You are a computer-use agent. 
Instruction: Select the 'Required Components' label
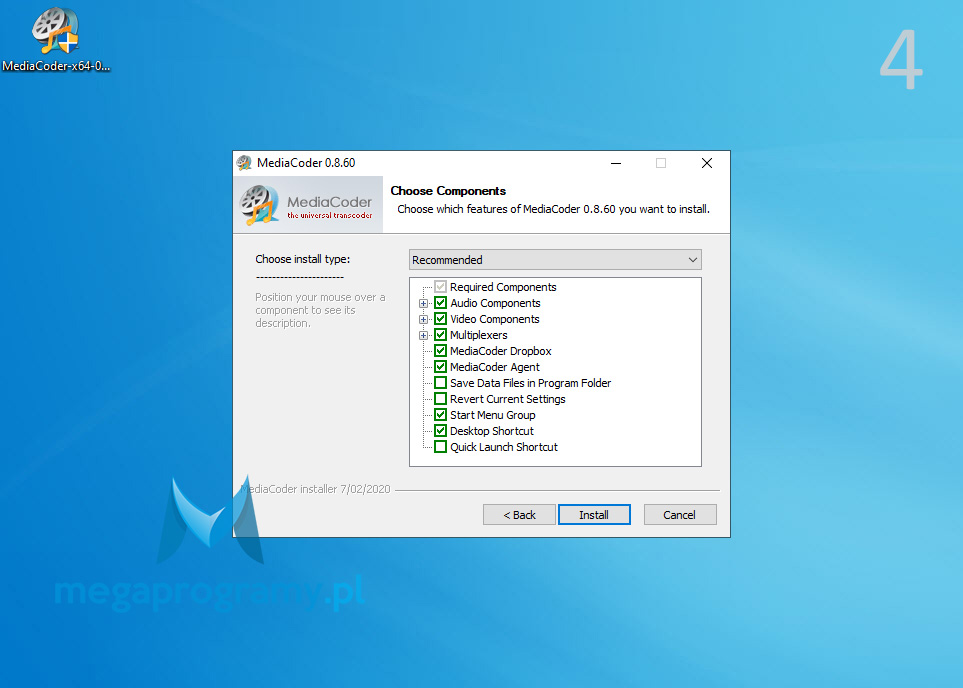click(503, 287)
